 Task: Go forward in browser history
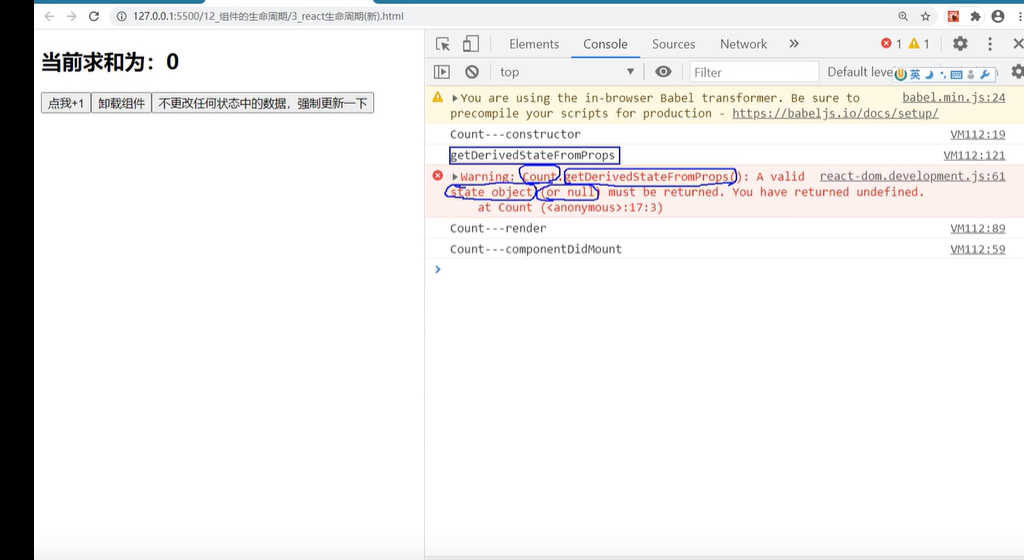[71, 16]
